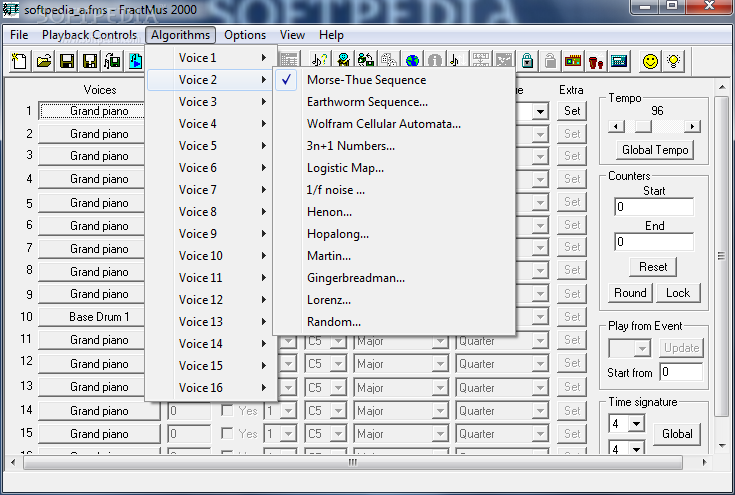Click the red keyboard device icon
The width and height of the screenshot is (735, 495).
[573, 61]
